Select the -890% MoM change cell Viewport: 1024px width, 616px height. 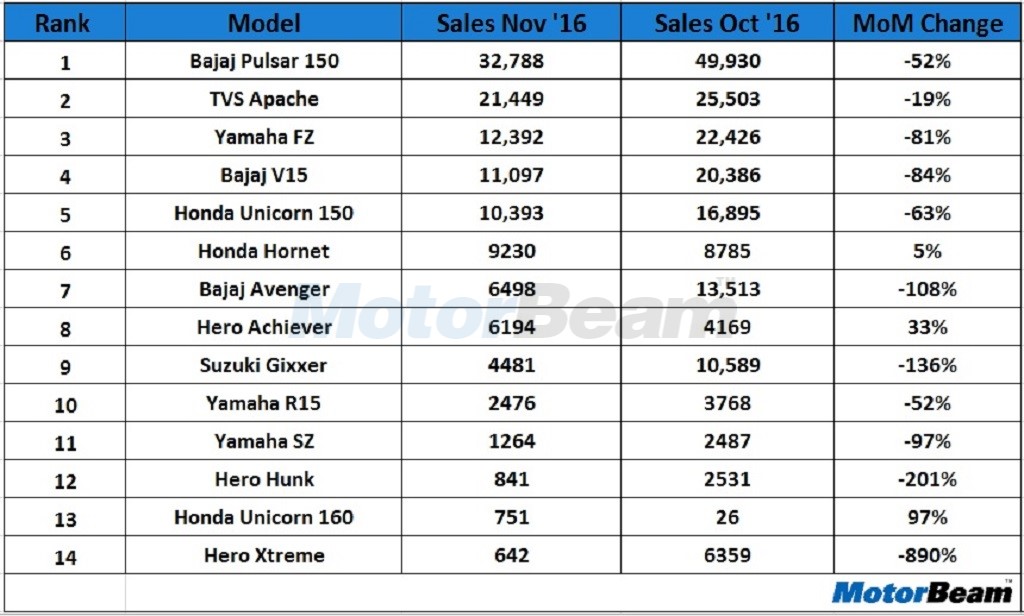[x=927, y=555]
